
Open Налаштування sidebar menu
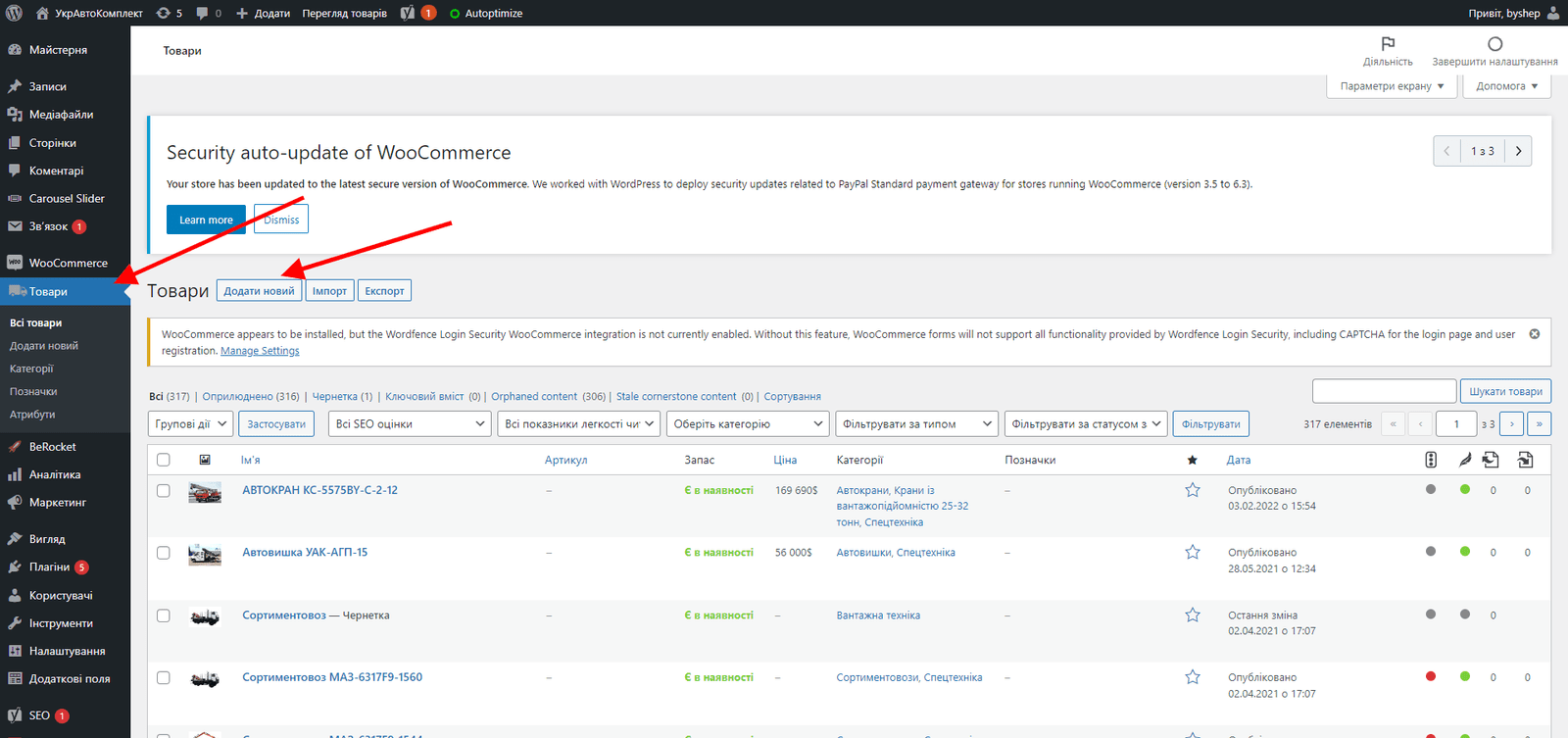[x=65, y=651]
